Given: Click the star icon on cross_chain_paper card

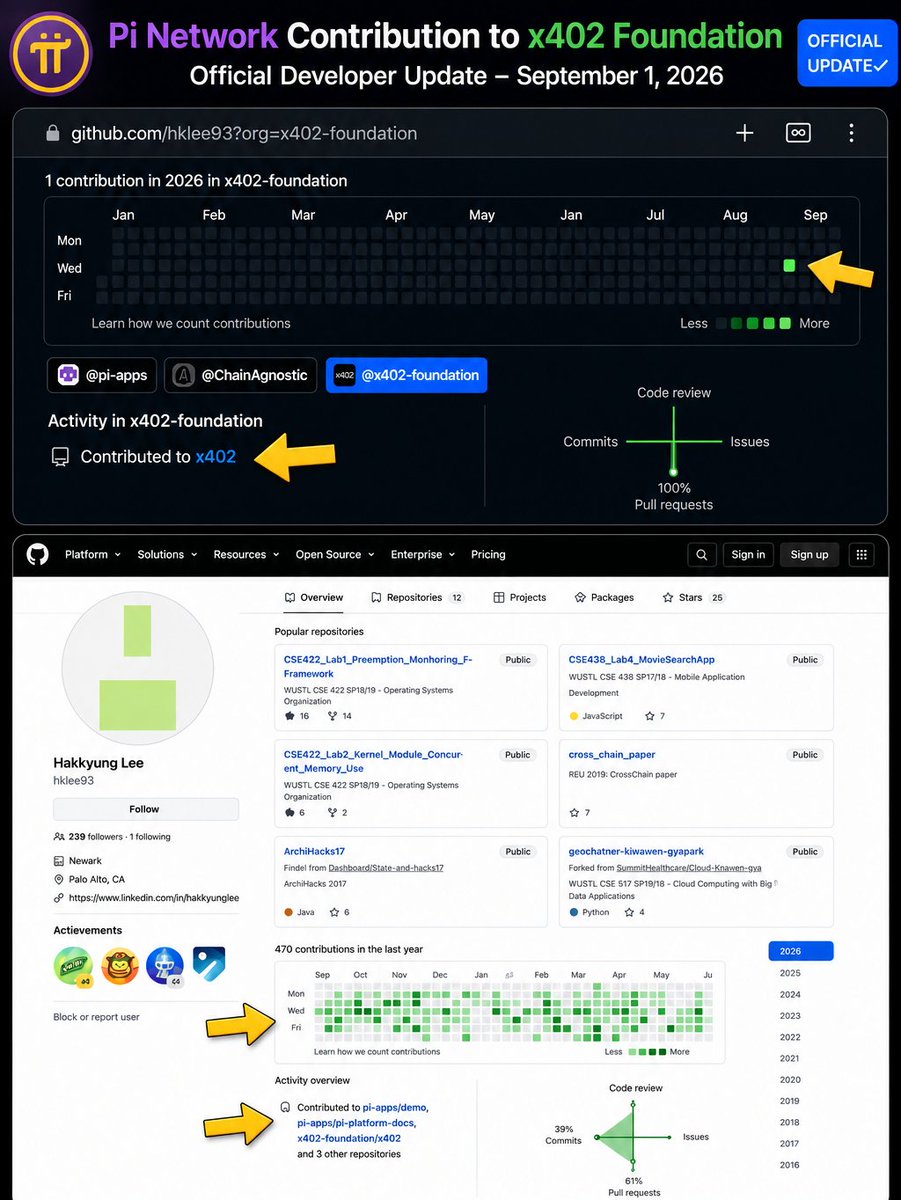Looking at the screenshot, I should pos(574,812).
